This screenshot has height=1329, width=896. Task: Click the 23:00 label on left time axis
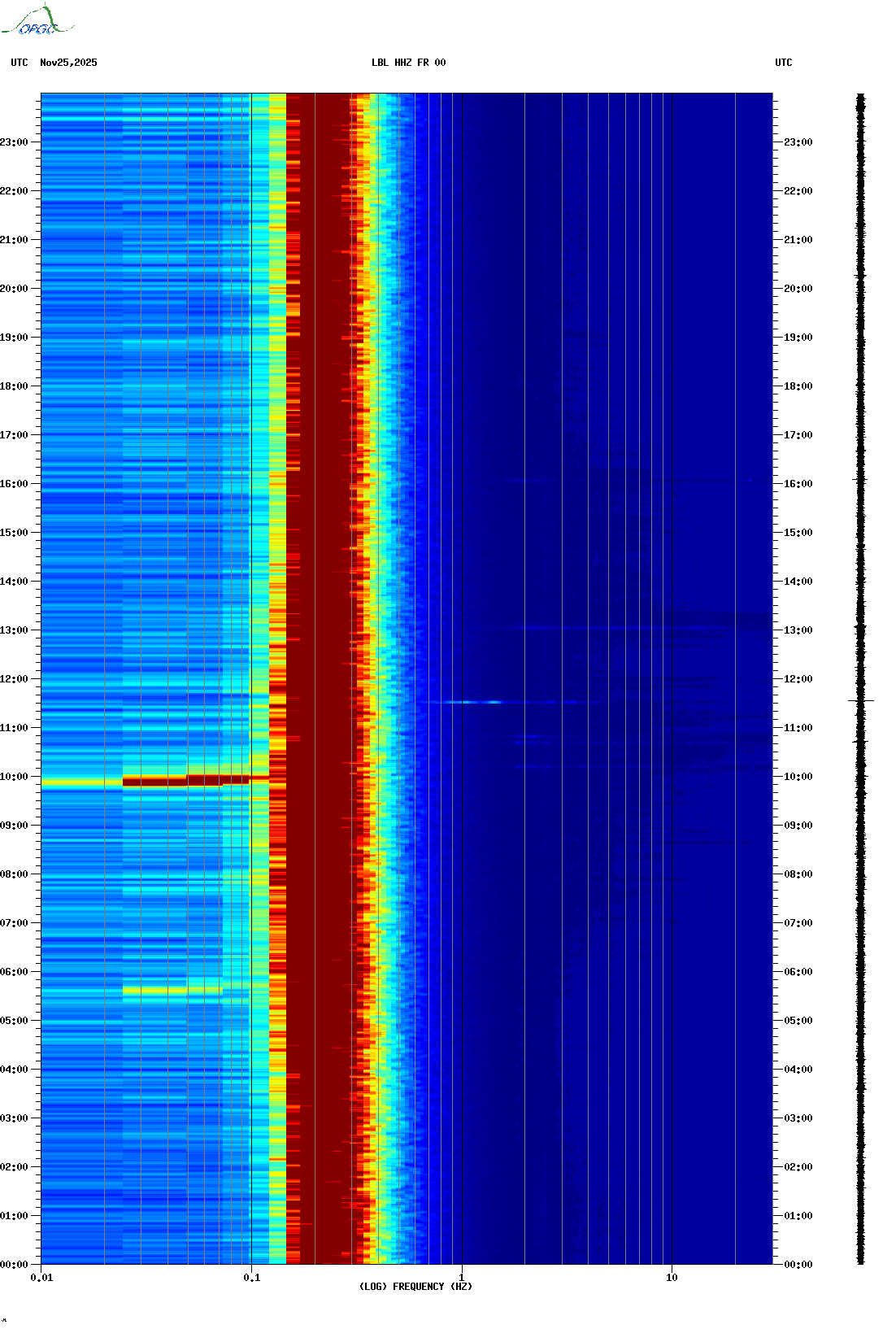click(15, 142)
